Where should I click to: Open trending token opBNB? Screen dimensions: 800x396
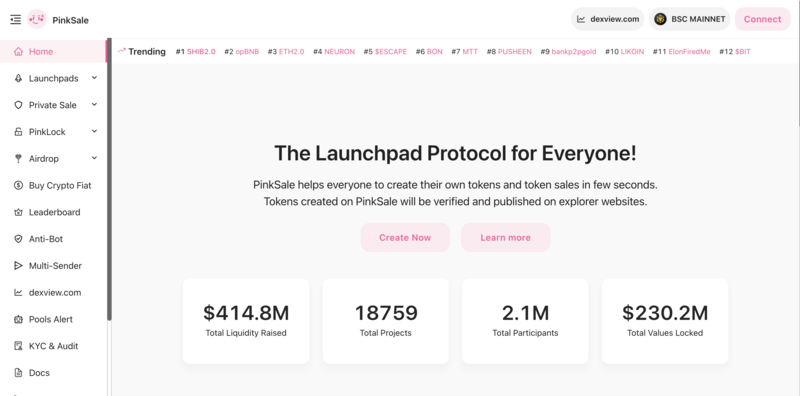tap(247, 52)
